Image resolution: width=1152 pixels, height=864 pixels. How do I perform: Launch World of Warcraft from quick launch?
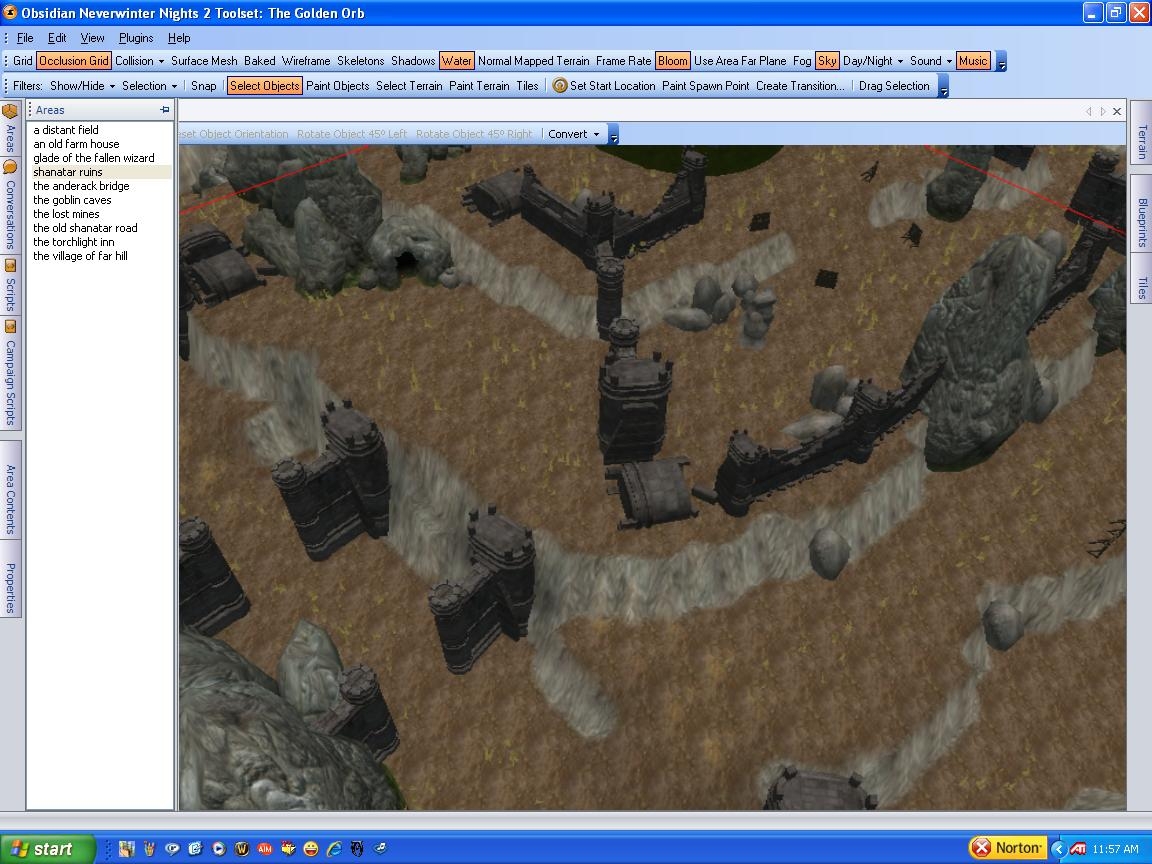point(241,849)
